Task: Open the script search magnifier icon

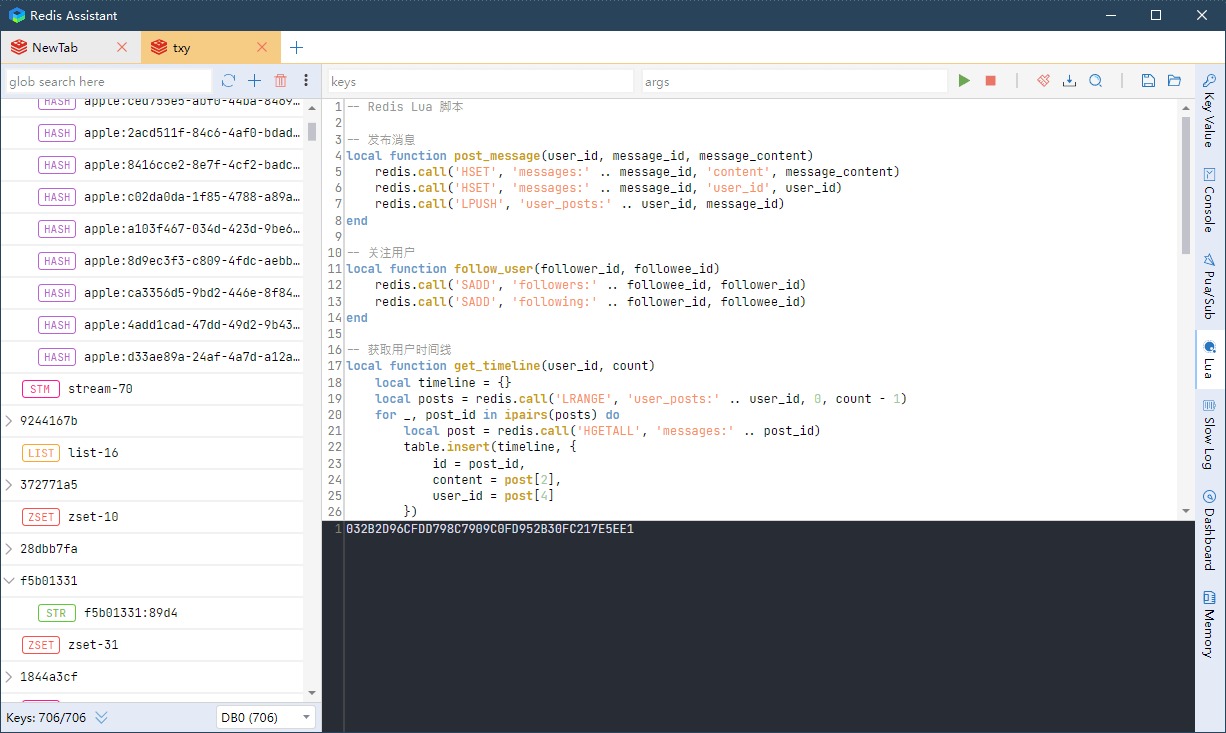Action: point(1095,80)
